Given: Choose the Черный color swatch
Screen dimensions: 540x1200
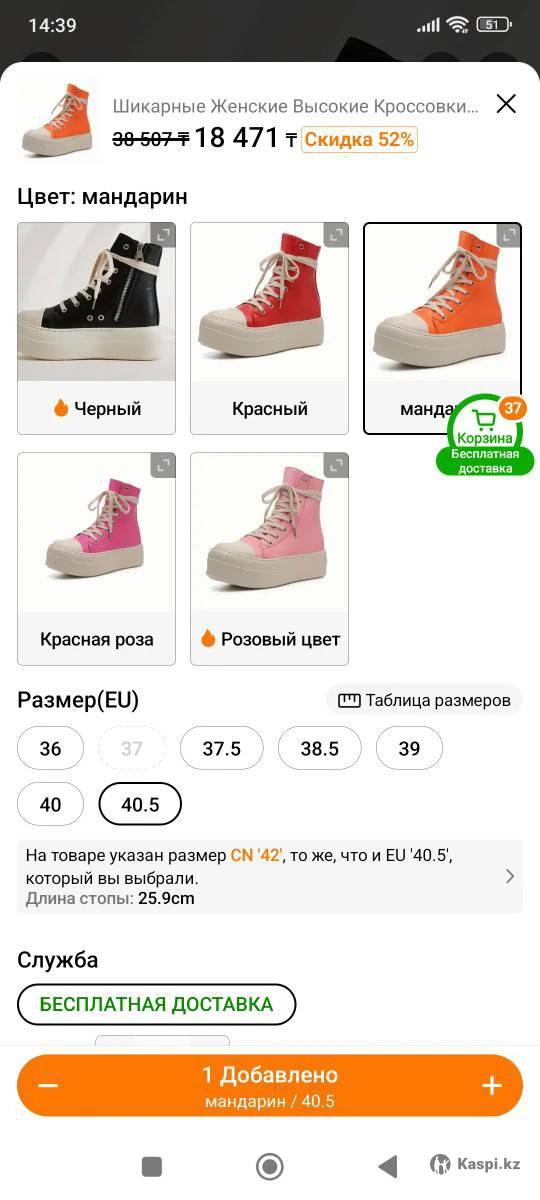Looking at the screenshot, I should (x=96, y=328).
